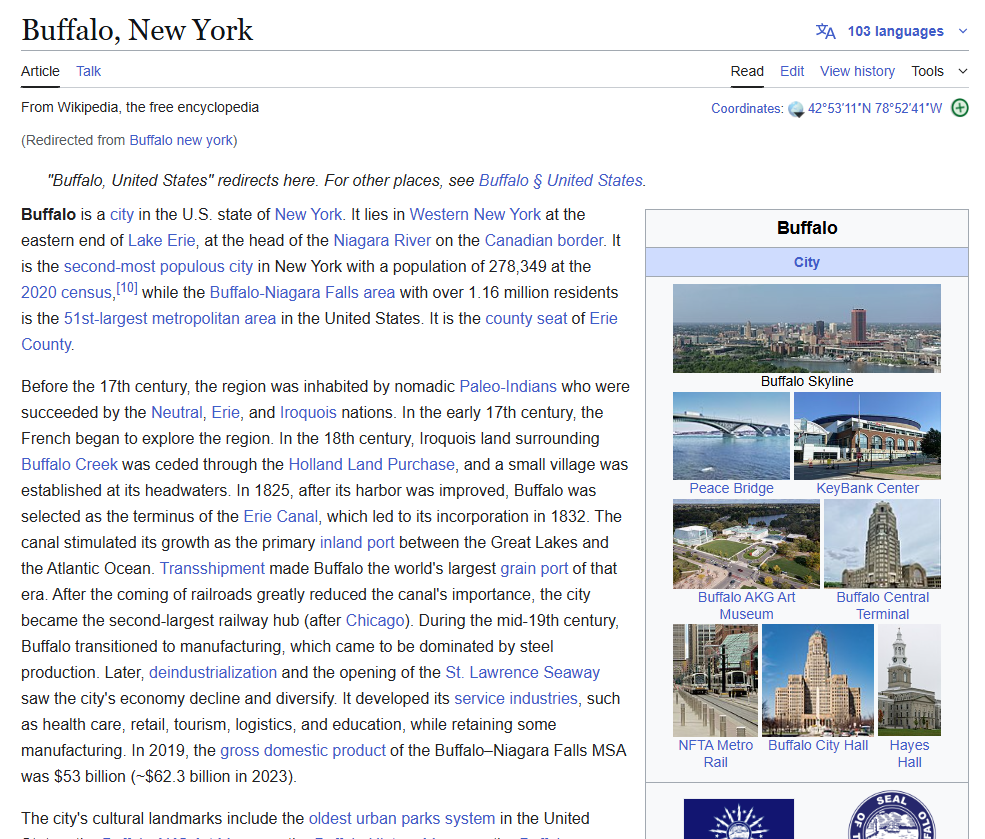Click the citation [10] superscript
The height and width of the screenshot is (839, 985).
tap(127, 288)
